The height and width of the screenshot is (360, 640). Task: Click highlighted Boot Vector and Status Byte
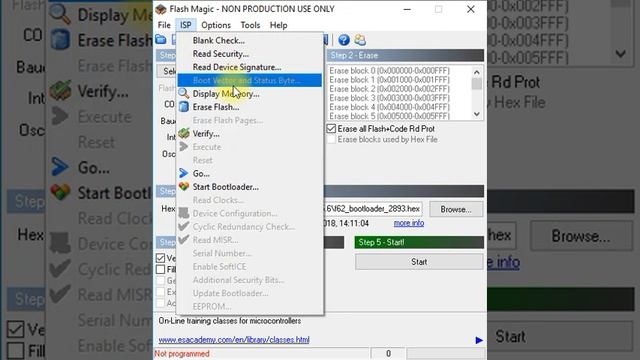tap(249, 80)
